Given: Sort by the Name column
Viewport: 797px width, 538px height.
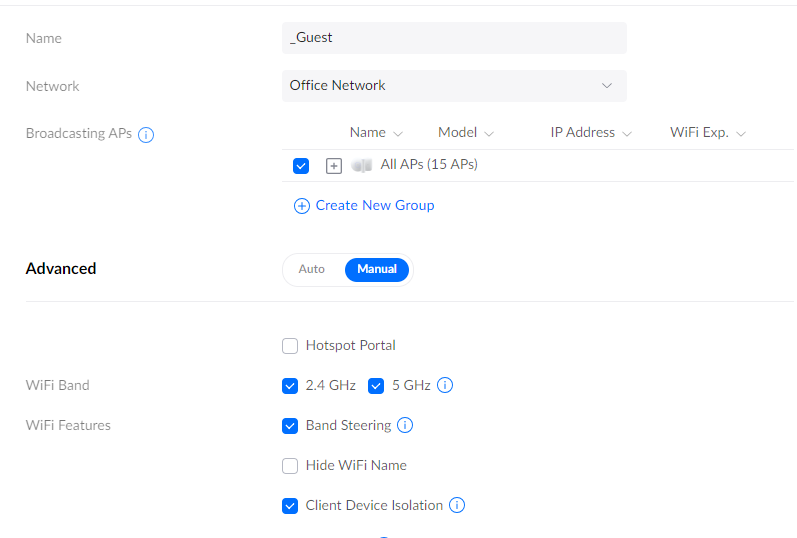Looking at the screenshot, I should pyautogui.click(x=376, y=133).
